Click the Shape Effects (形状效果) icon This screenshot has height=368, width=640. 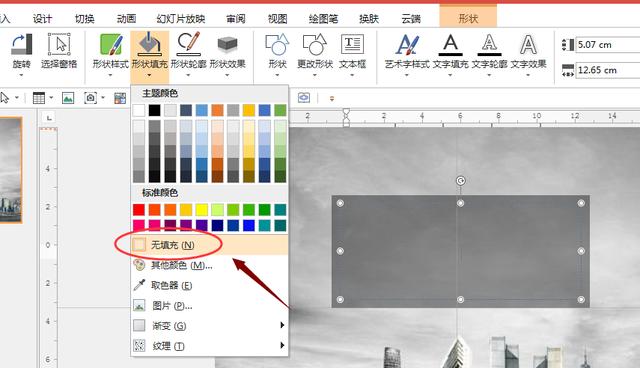[x=227, y=44]
